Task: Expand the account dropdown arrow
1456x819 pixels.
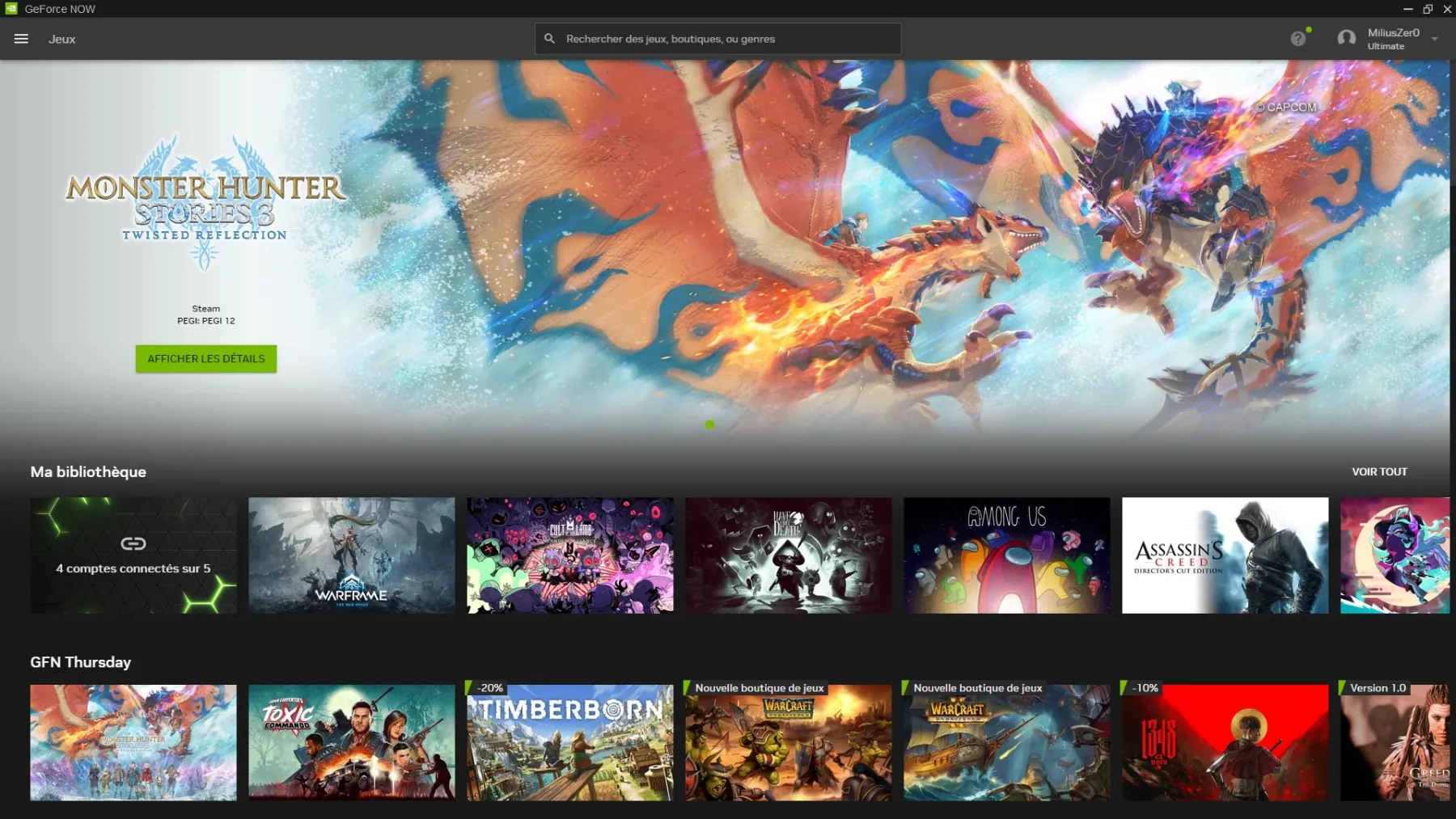Action: tap(1435, 39)
